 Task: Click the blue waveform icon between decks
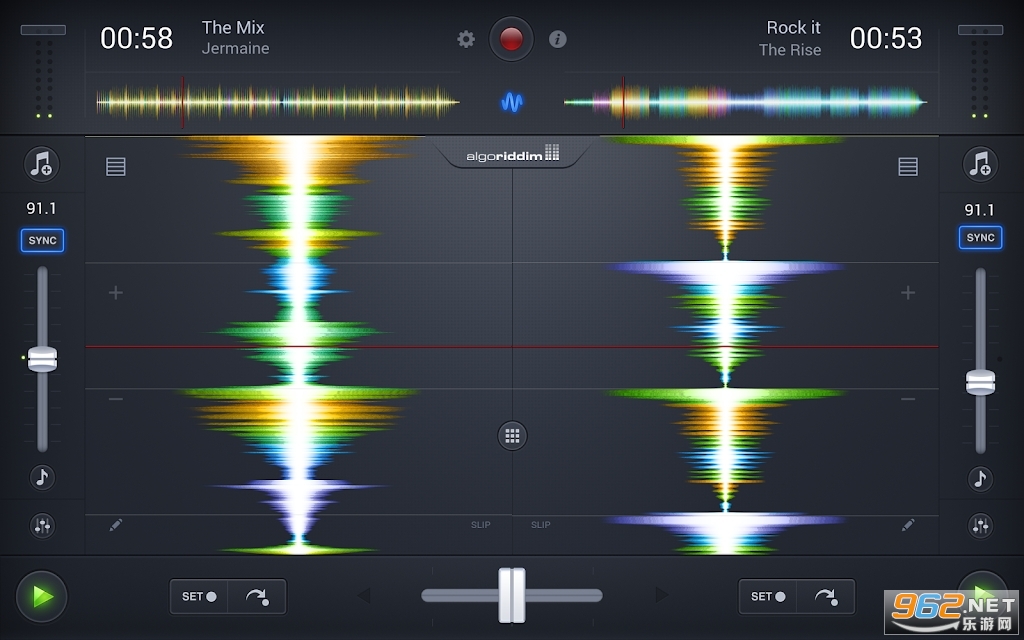[512, 102]
